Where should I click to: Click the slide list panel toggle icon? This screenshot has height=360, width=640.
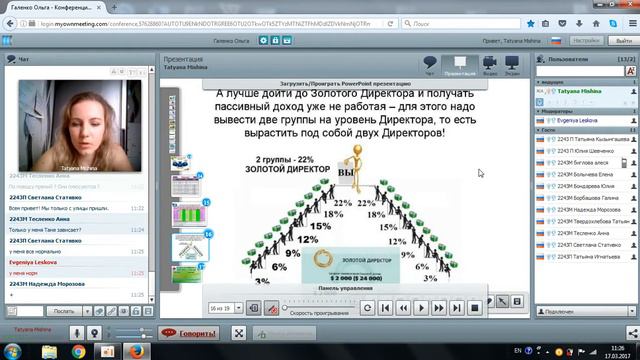(253, 308)
